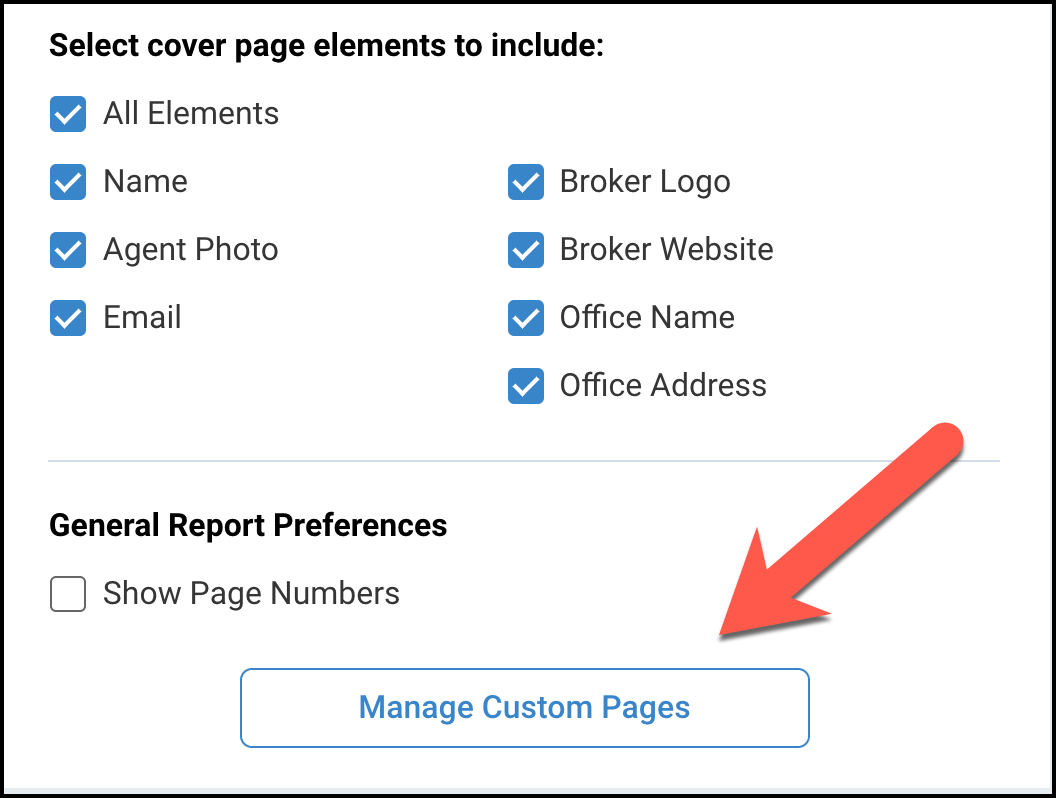The image size is (1056, 798).
Task: Click the 'Agent Photo' label text
Action: point(191,250)
